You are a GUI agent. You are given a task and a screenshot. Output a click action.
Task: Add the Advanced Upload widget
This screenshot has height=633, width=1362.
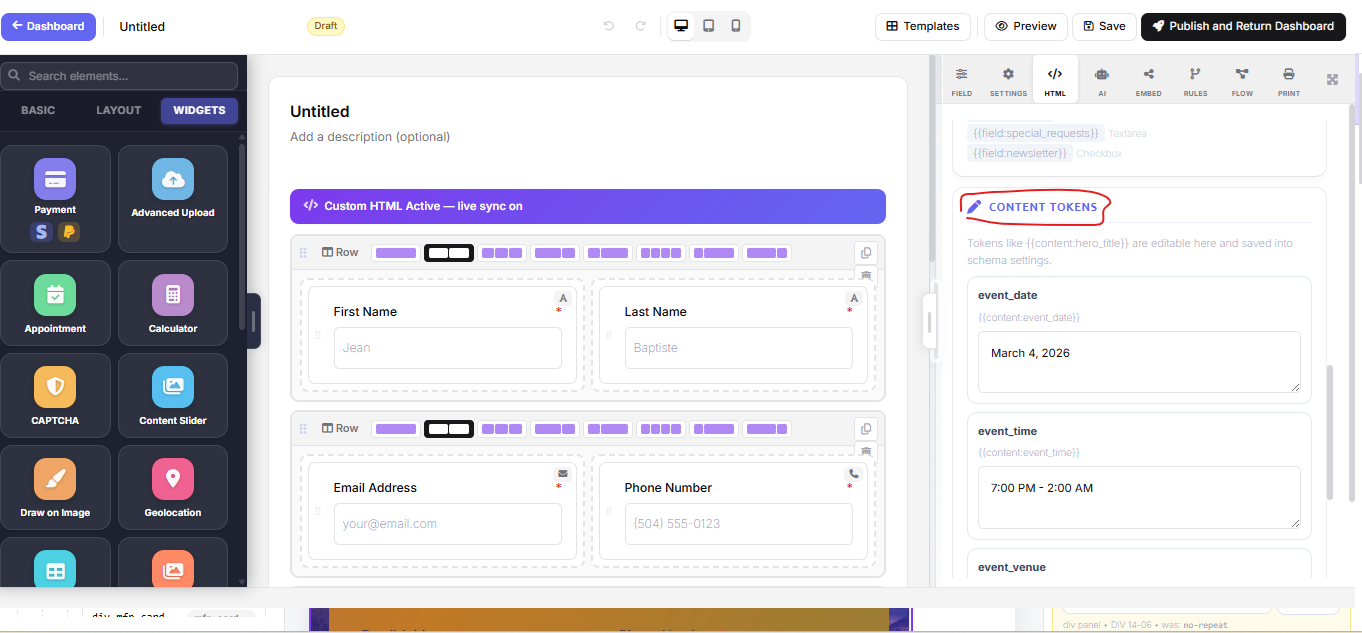173,199
